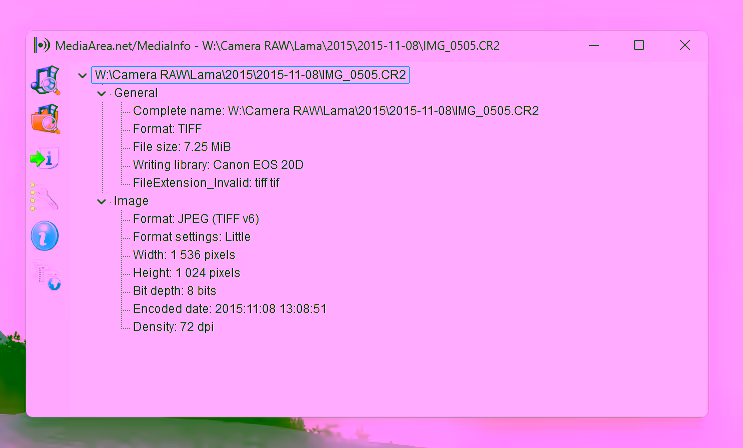Click the Open Folder icon in sidebar
Viewport: 743px width, 448px height.
pos(45,119)
